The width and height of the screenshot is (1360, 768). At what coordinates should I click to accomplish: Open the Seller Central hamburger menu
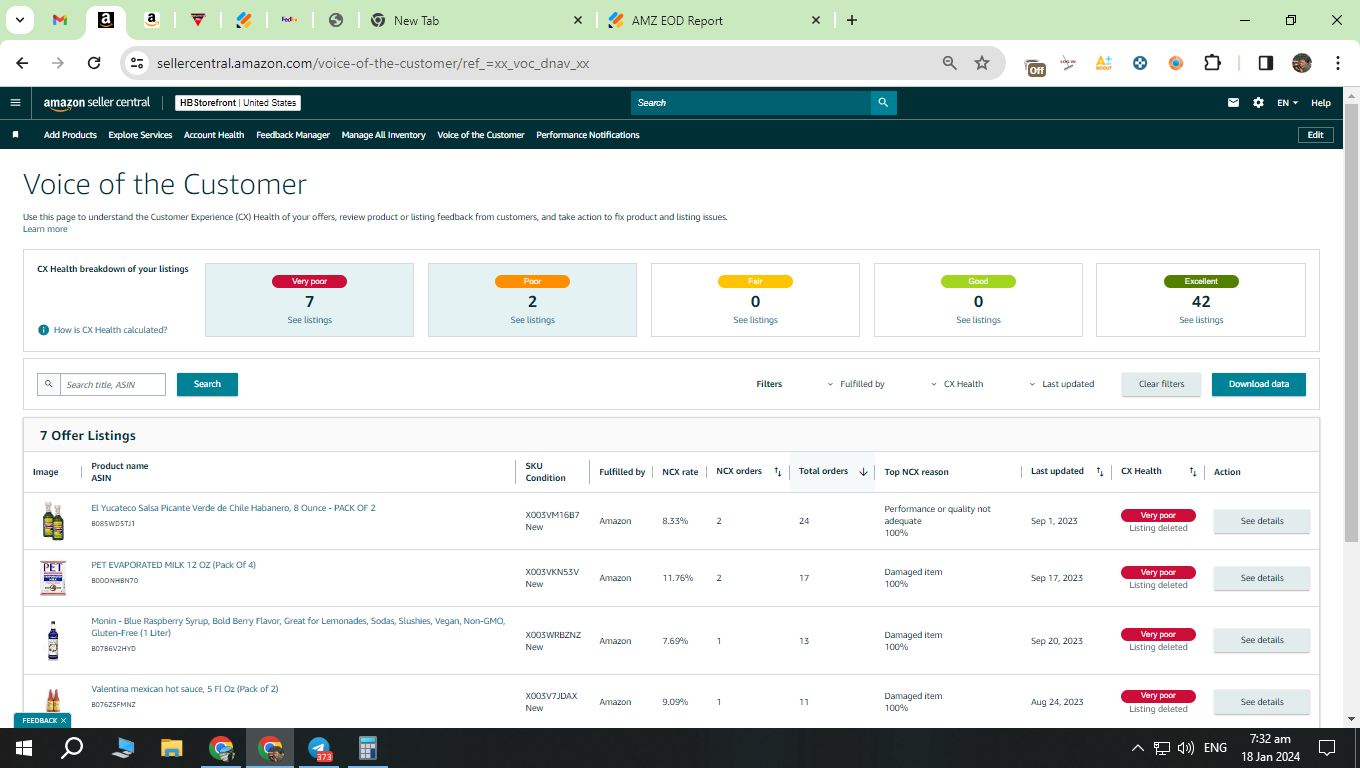pos(15,102)
